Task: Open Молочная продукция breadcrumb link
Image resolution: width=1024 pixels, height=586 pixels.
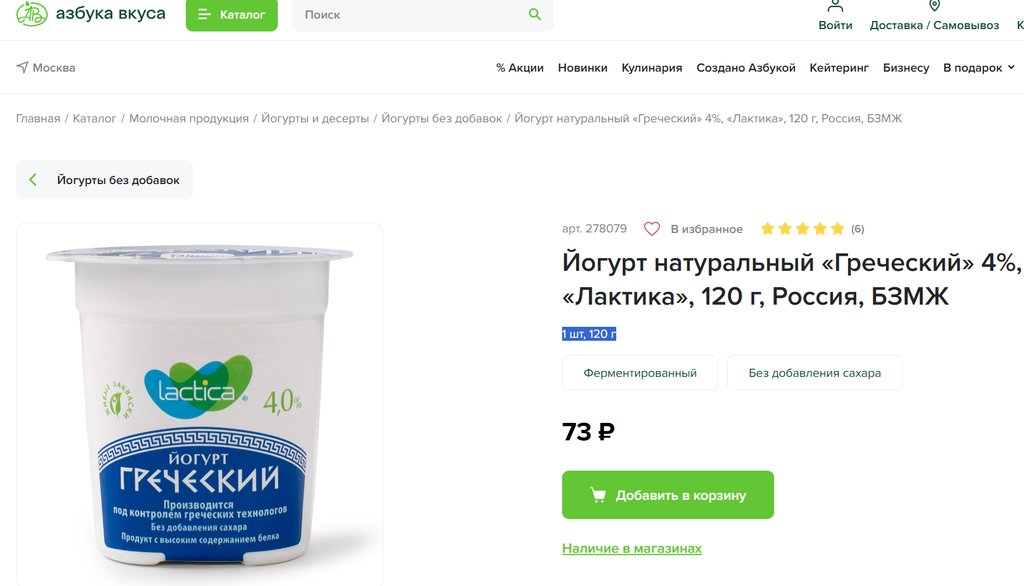Action: tap(189, 118)
